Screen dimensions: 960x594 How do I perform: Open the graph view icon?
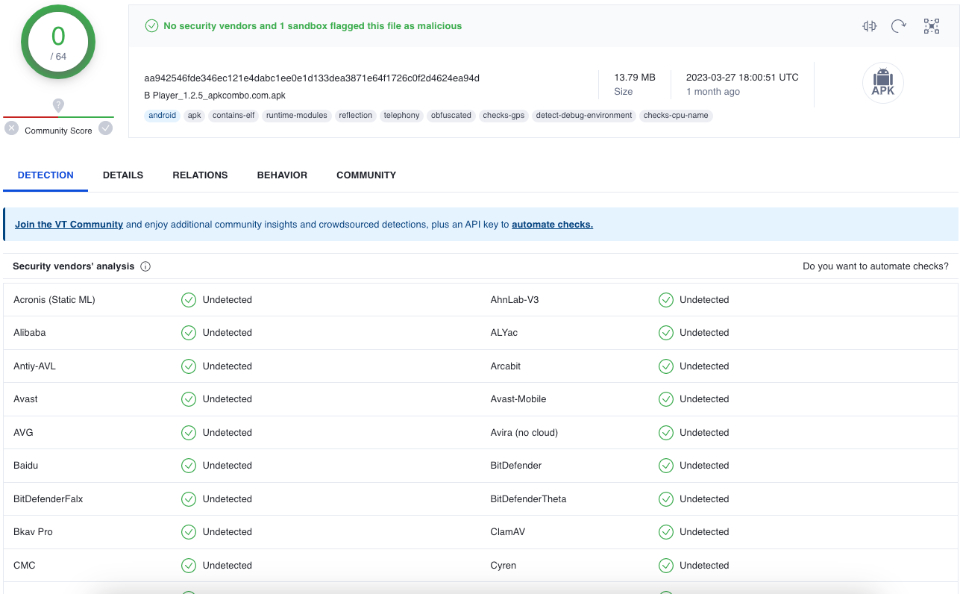931,26
